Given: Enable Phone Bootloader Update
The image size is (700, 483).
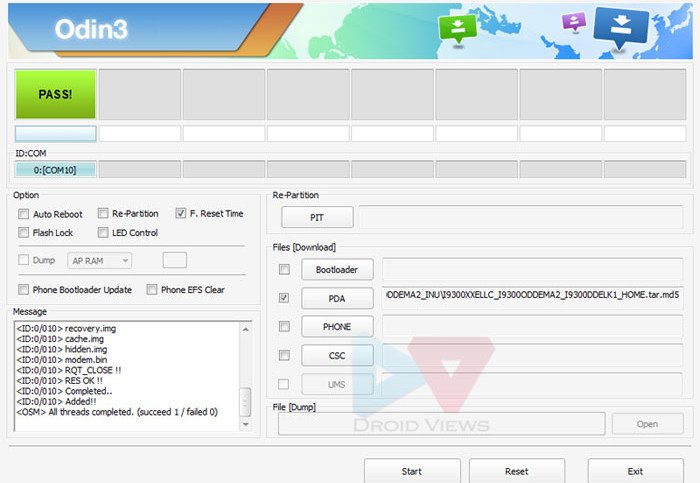Looking at the screenshot, I should pos(24,290).
